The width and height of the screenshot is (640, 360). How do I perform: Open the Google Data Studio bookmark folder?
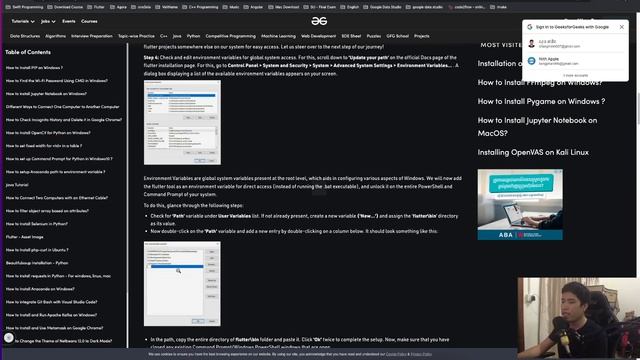click(x=382, y=7)
